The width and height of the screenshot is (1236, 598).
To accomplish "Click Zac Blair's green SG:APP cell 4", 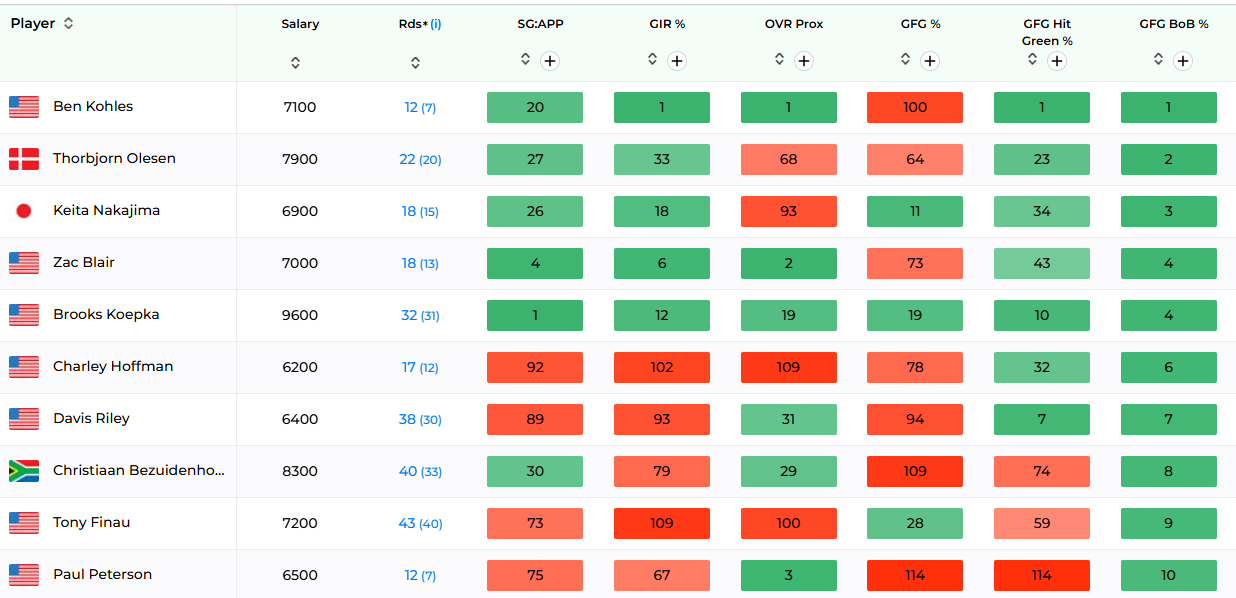I will coord(535,263).
